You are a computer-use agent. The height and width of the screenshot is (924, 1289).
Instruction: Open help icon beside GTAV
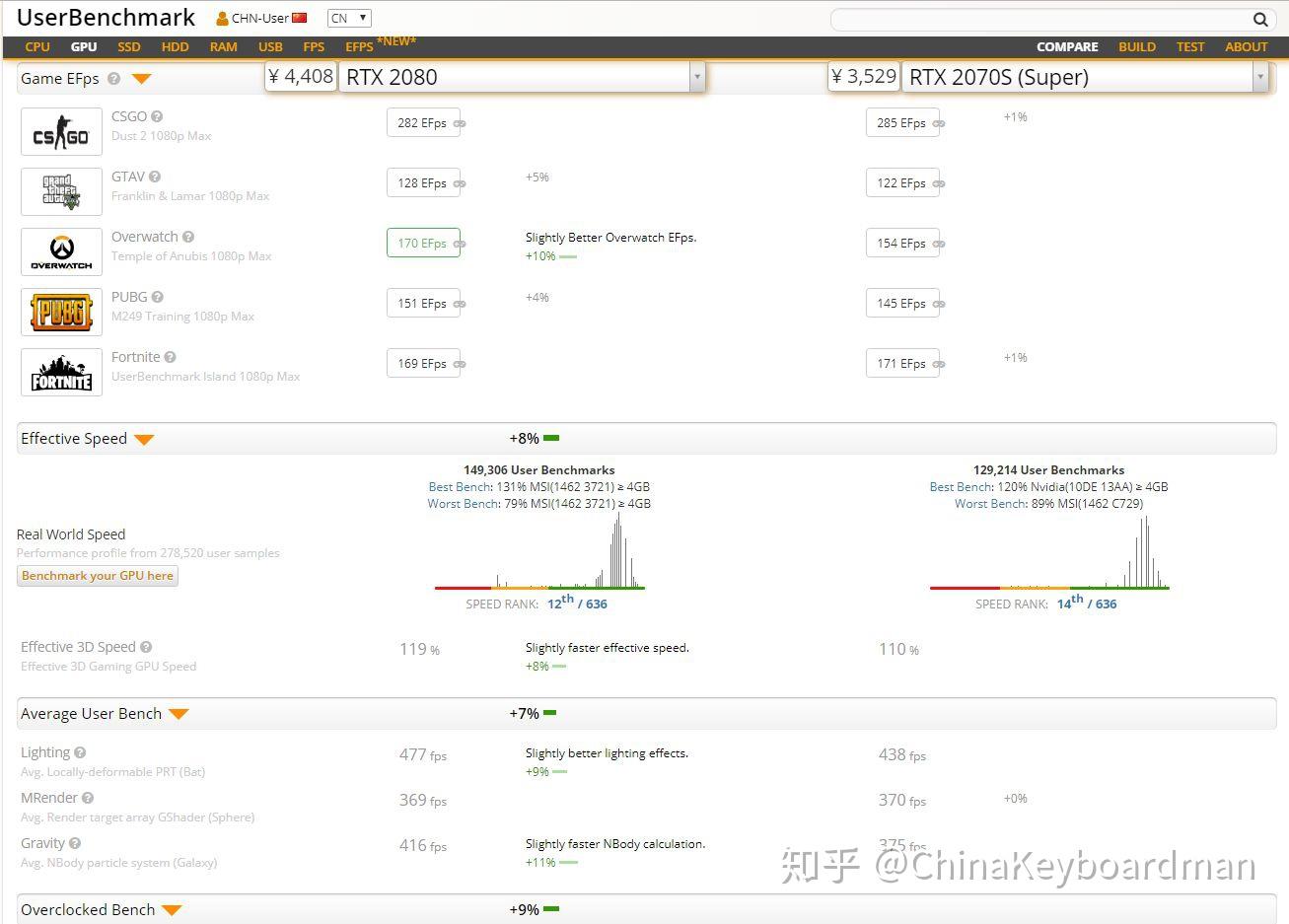[155, 177]
